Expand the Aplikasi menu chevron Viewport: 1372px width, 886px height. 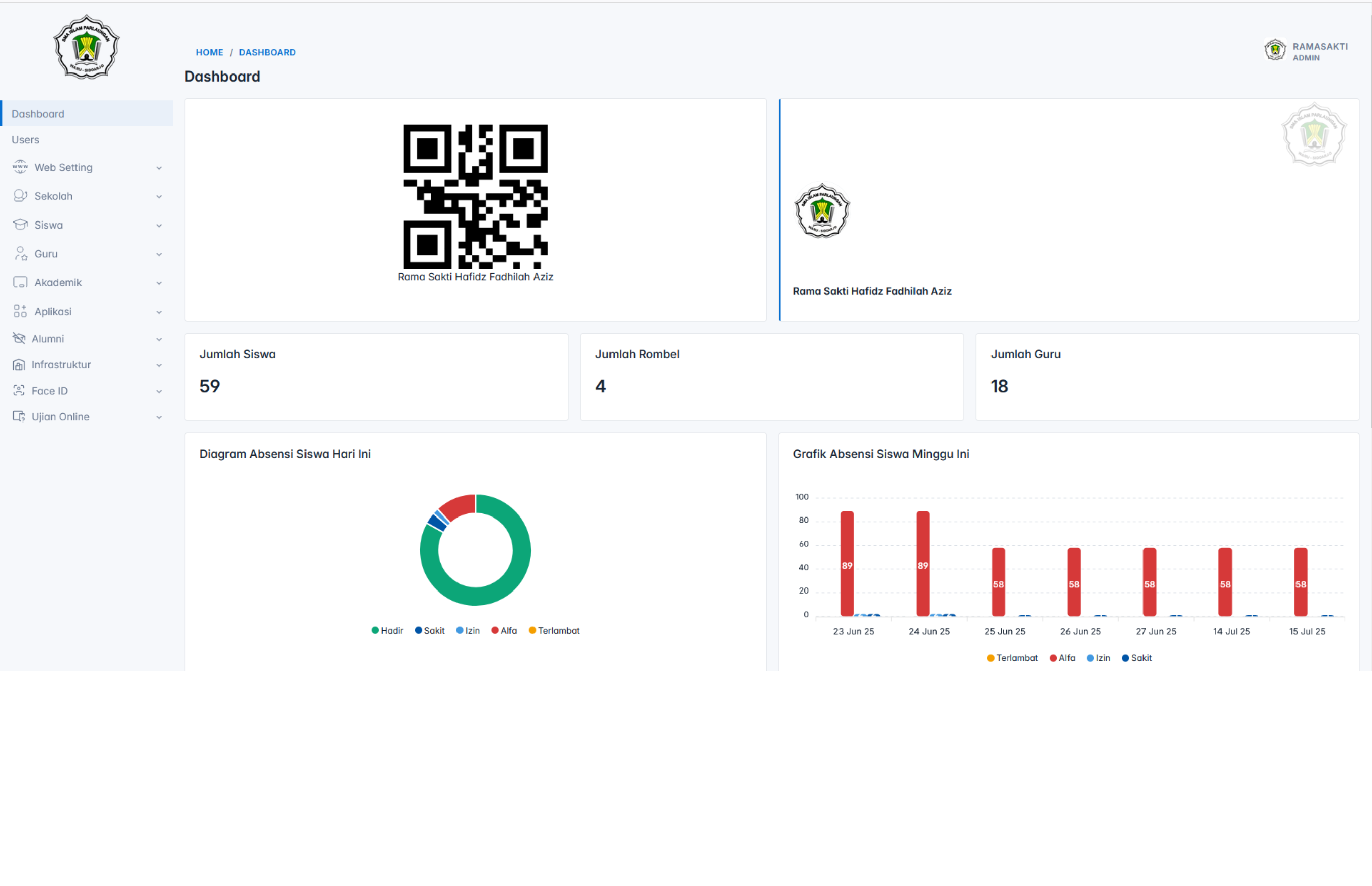[x=159, y=312]
